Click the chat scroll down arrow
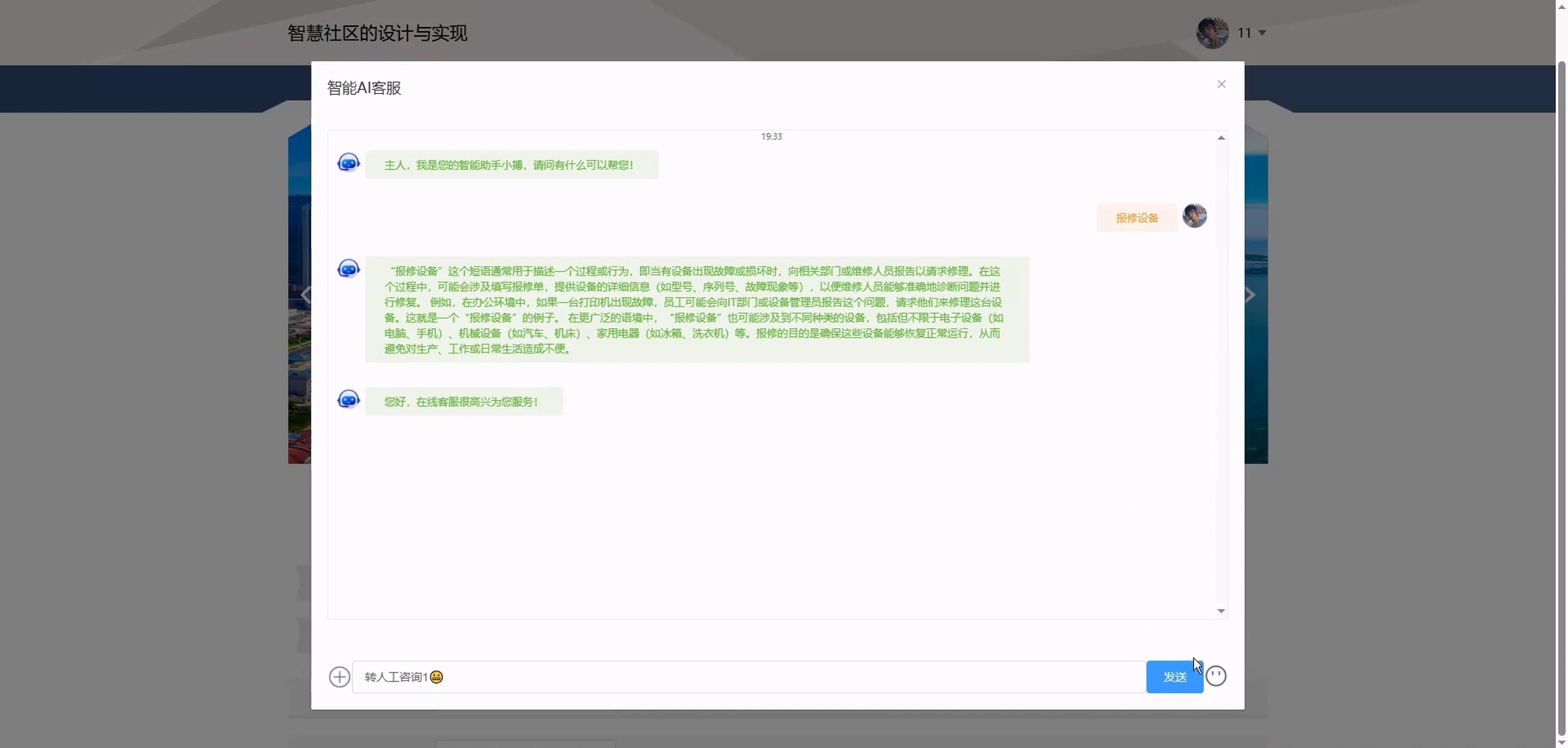Viewport: 1568px width, 748px height. pyautogui.click(x=1220, y=610)
